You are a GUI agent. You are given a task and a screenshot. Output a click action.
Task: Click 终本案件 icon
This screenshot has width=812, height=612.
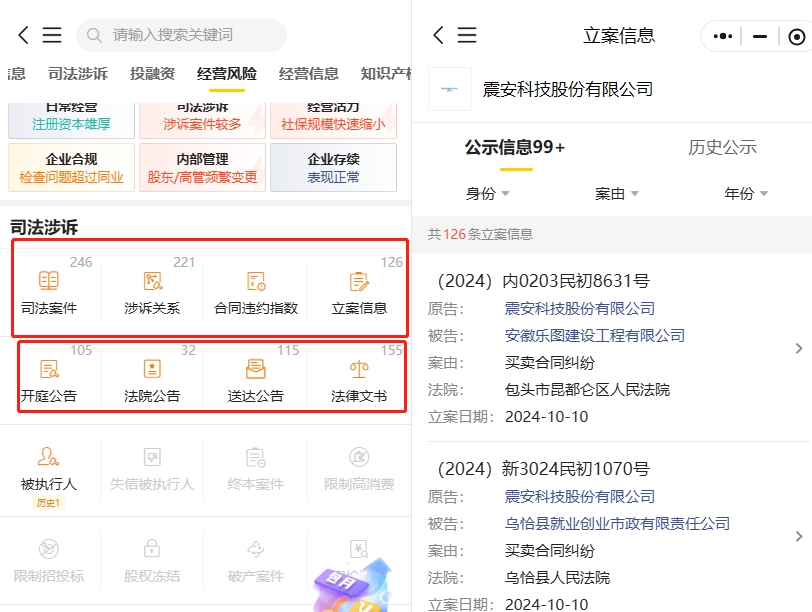click(x=256, y=457)
